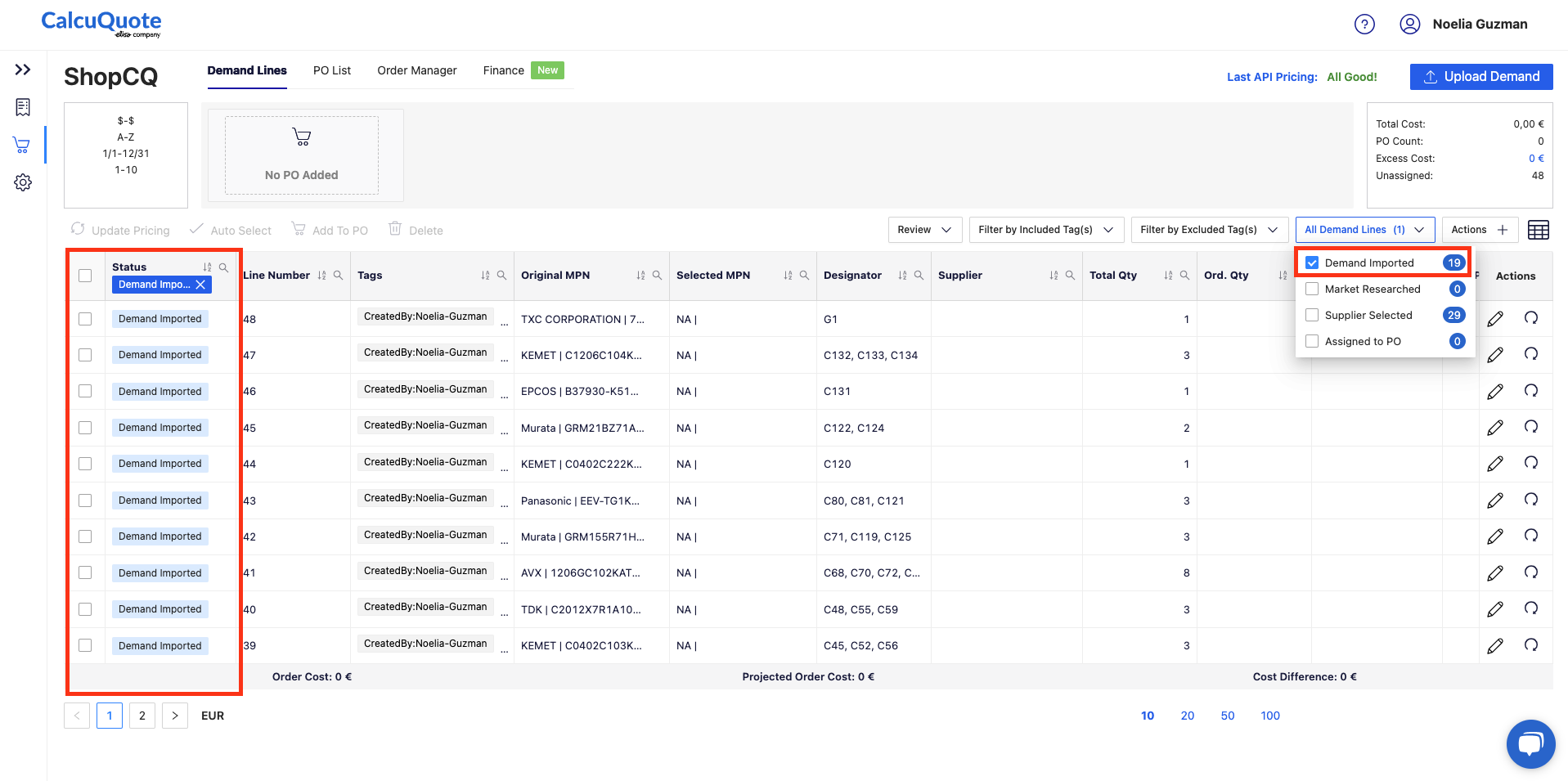Viewport: 1568px width, 781px height.
Task: Open the shopping cart sidebar icon
Action: (x=22, y=145)
